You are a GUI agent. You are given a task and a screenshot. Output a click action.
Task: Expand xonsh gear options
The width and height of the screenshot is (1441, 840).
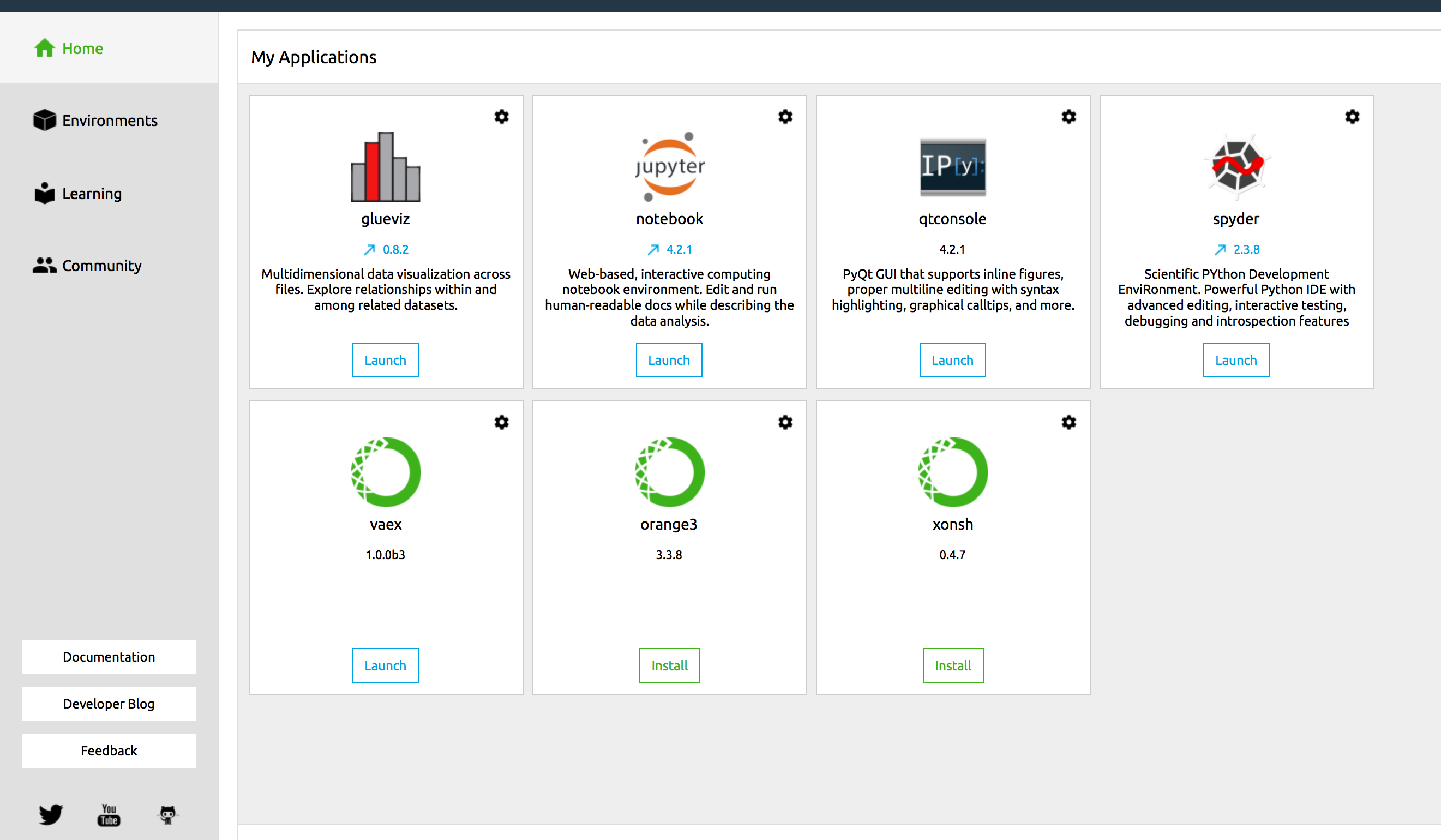point(1068,422)
